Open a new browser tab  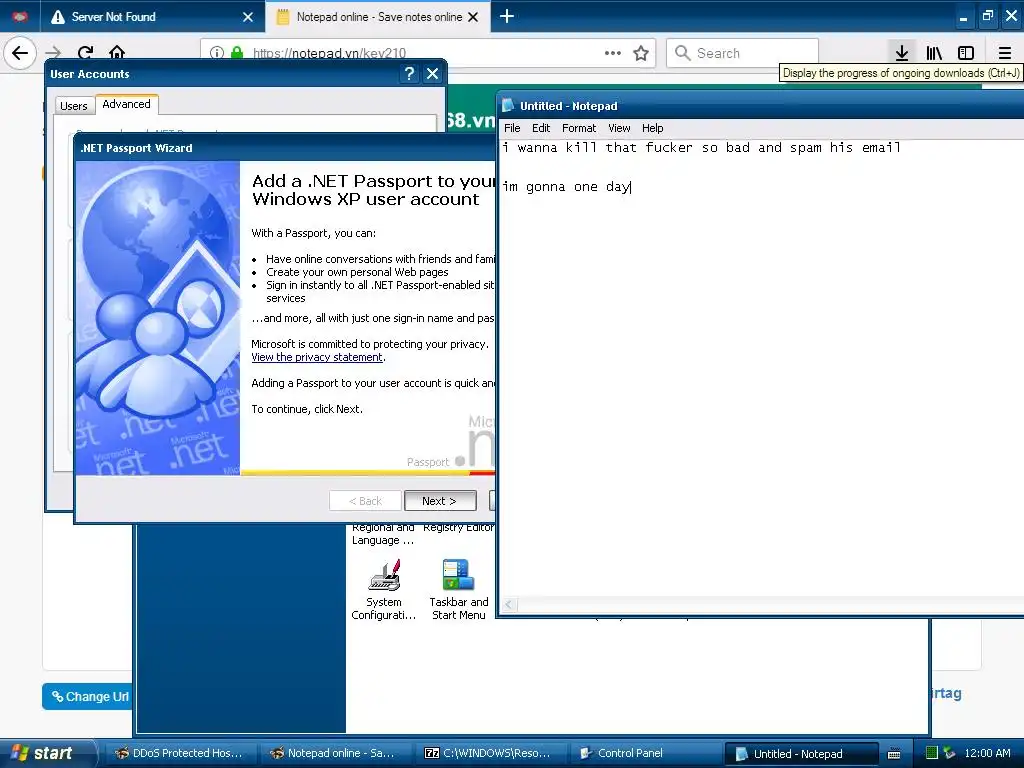tap(507, 16)
